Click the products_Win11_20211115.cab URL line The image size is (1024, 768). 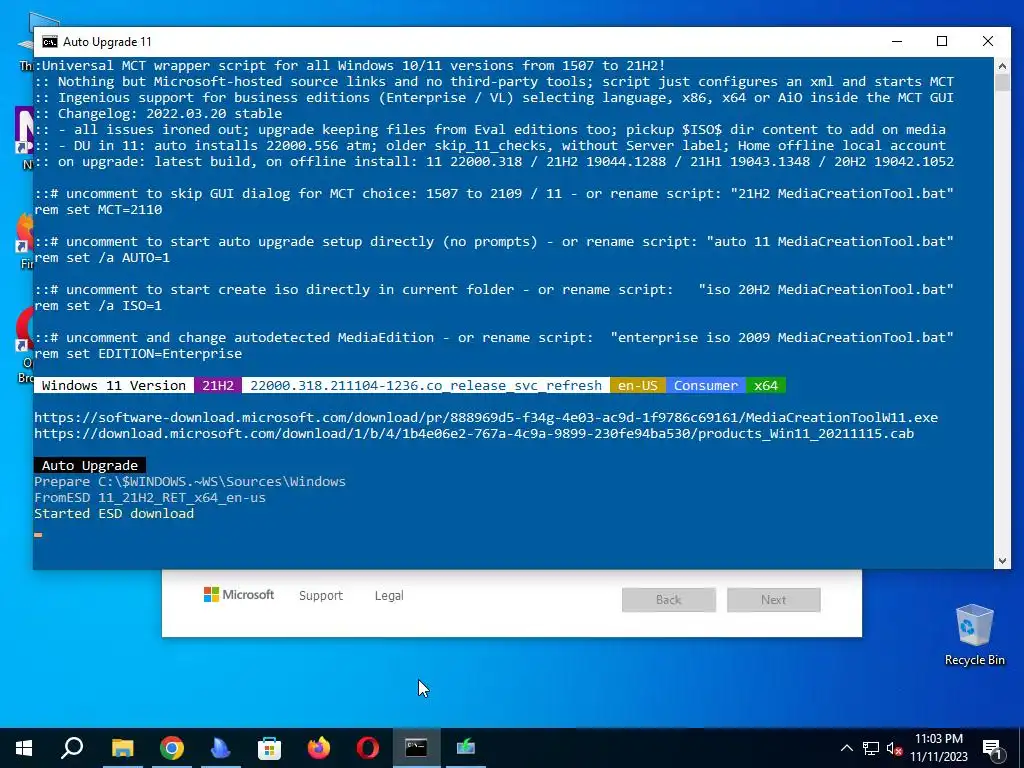pos(474,434)
